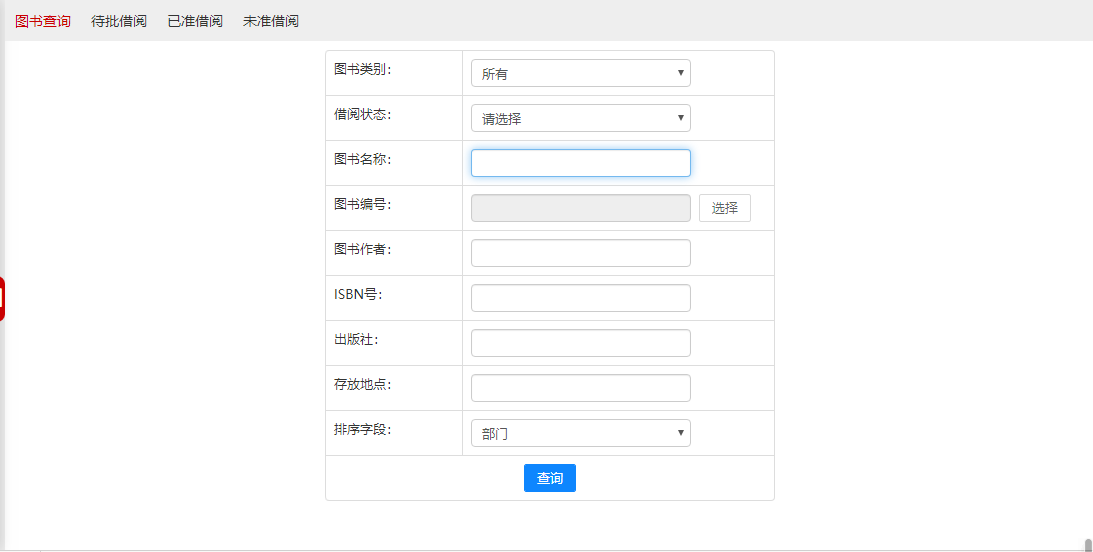Switch to the 图书查询 tab

point(43,21)
